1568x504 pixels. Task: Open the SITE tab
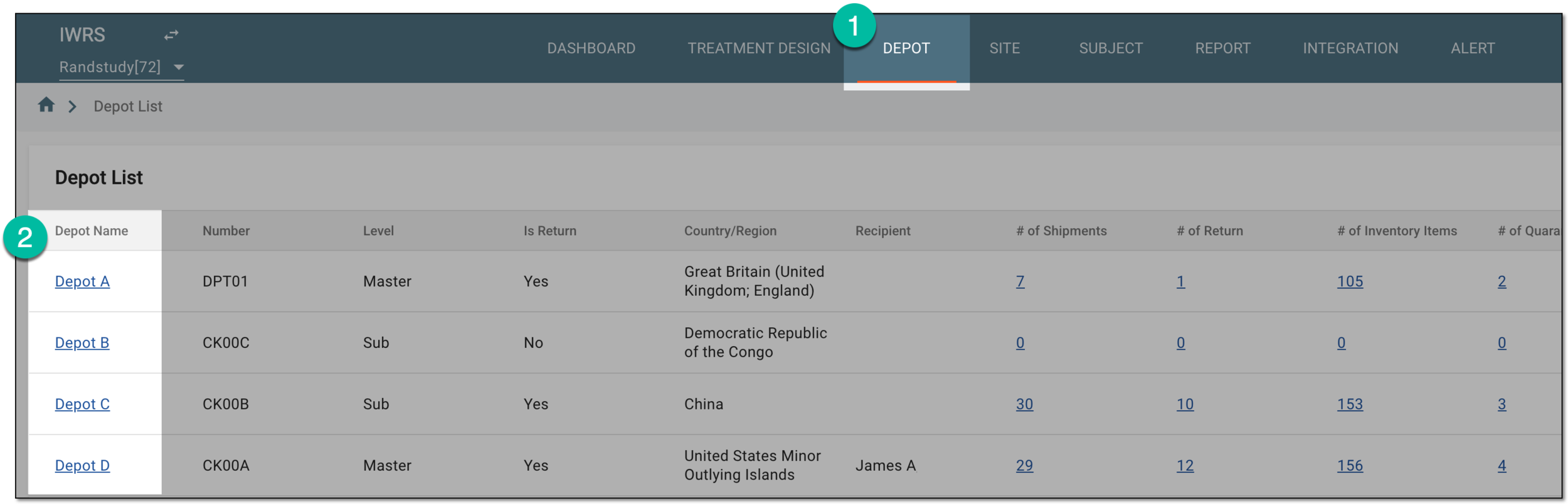point(1004,48)
